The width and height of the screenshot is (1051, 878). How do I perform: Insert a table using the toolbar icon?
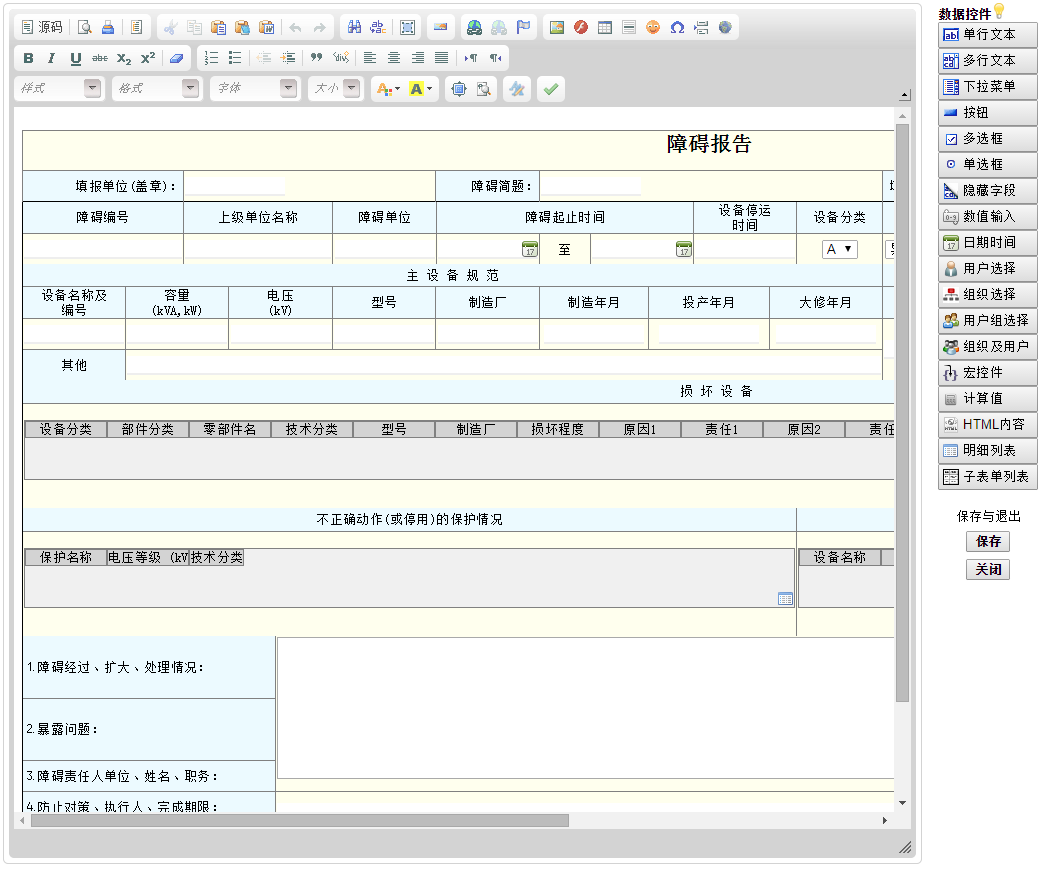[605, 28]
